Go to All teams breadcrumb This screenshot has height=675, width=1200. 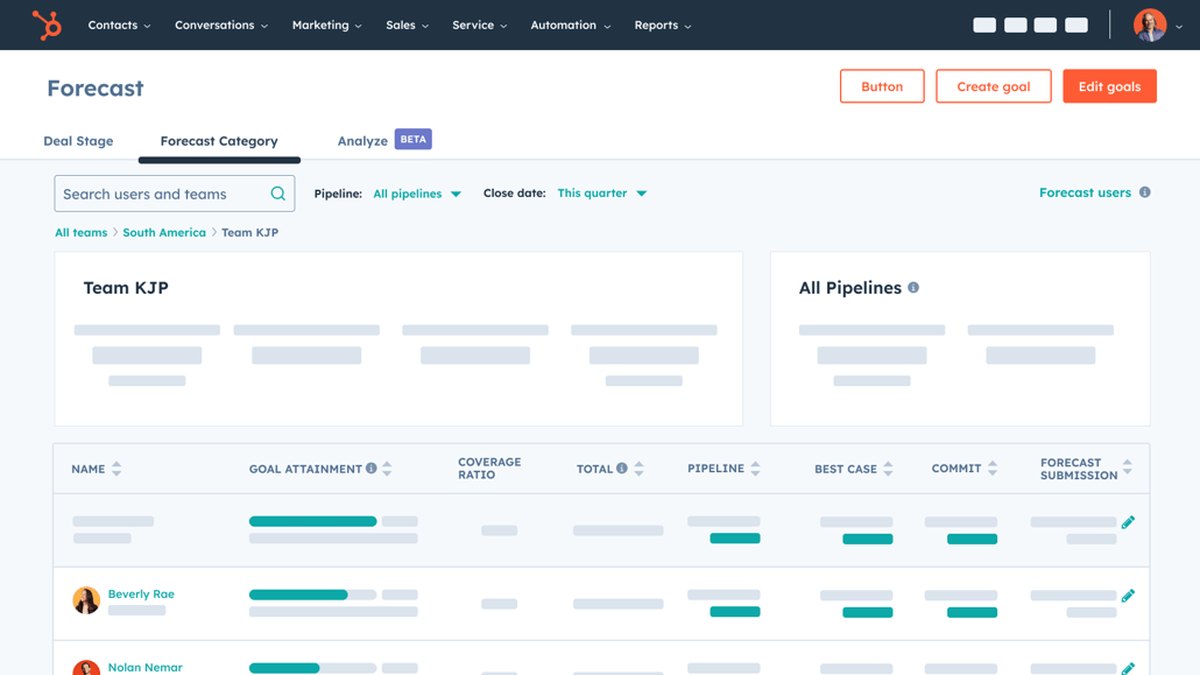click(x=81, y=232)
